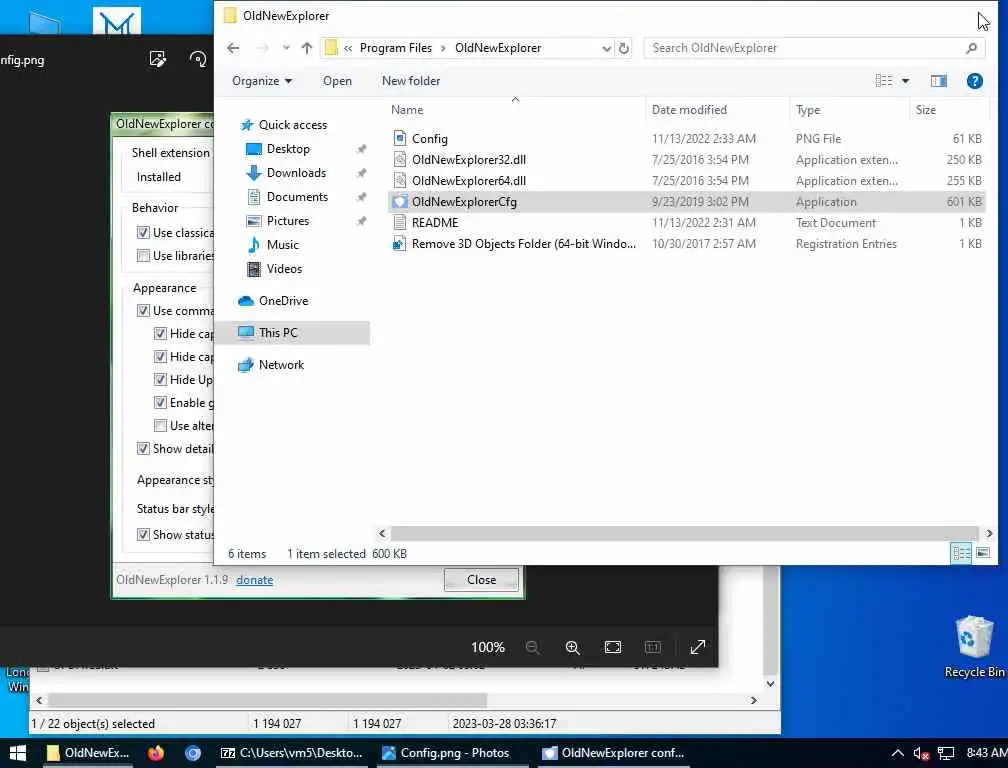1008x768 pixels.
Task: Toggle Use classical checkbox in OldNewExplorer config
Action: (143, 233)
